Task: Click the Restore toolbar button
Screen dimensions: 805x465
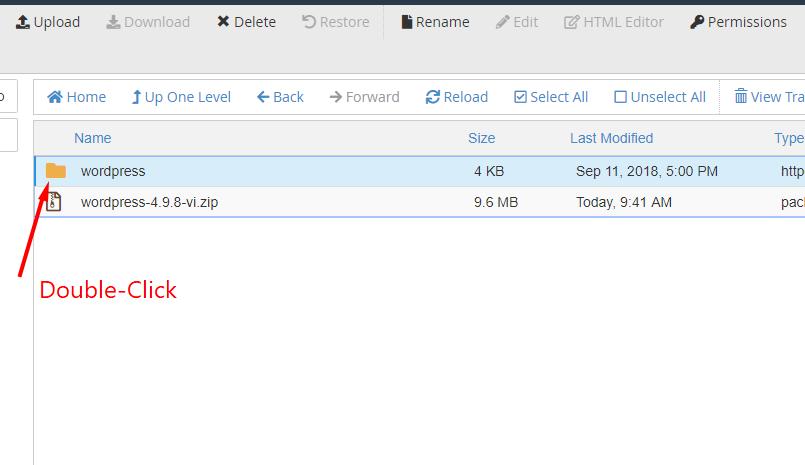Action: pyautogui.click(x=336, y=22)
